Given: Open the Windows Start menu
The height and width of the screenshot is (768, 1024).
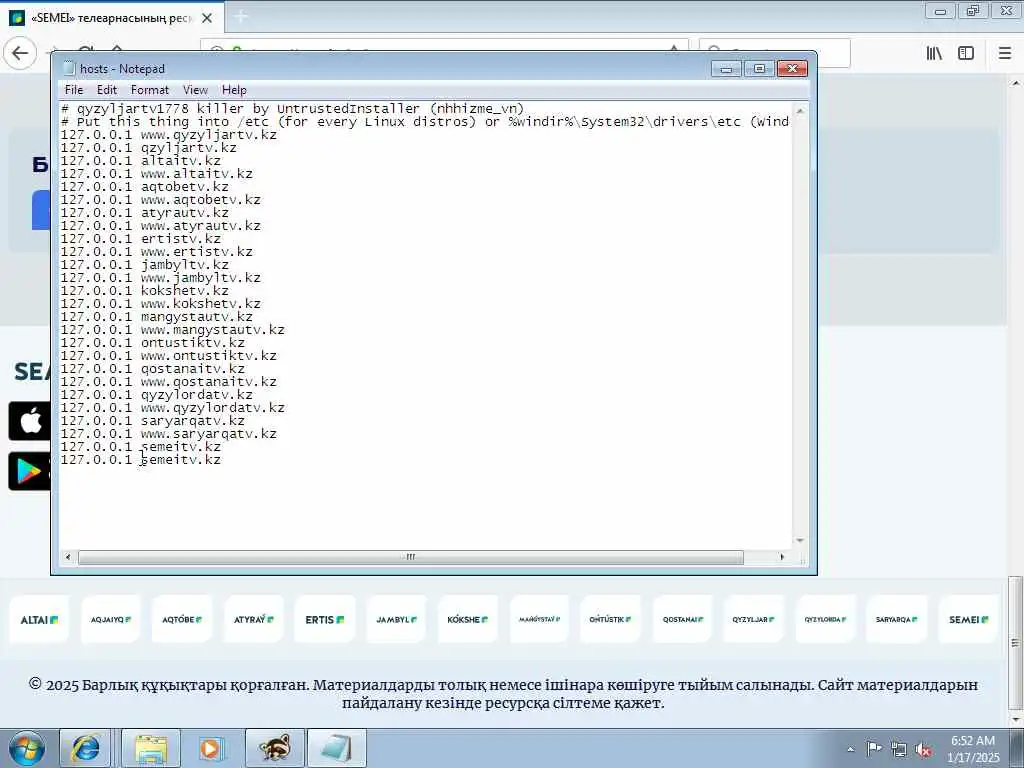Looking at the screenshot, I should (27, 748).
